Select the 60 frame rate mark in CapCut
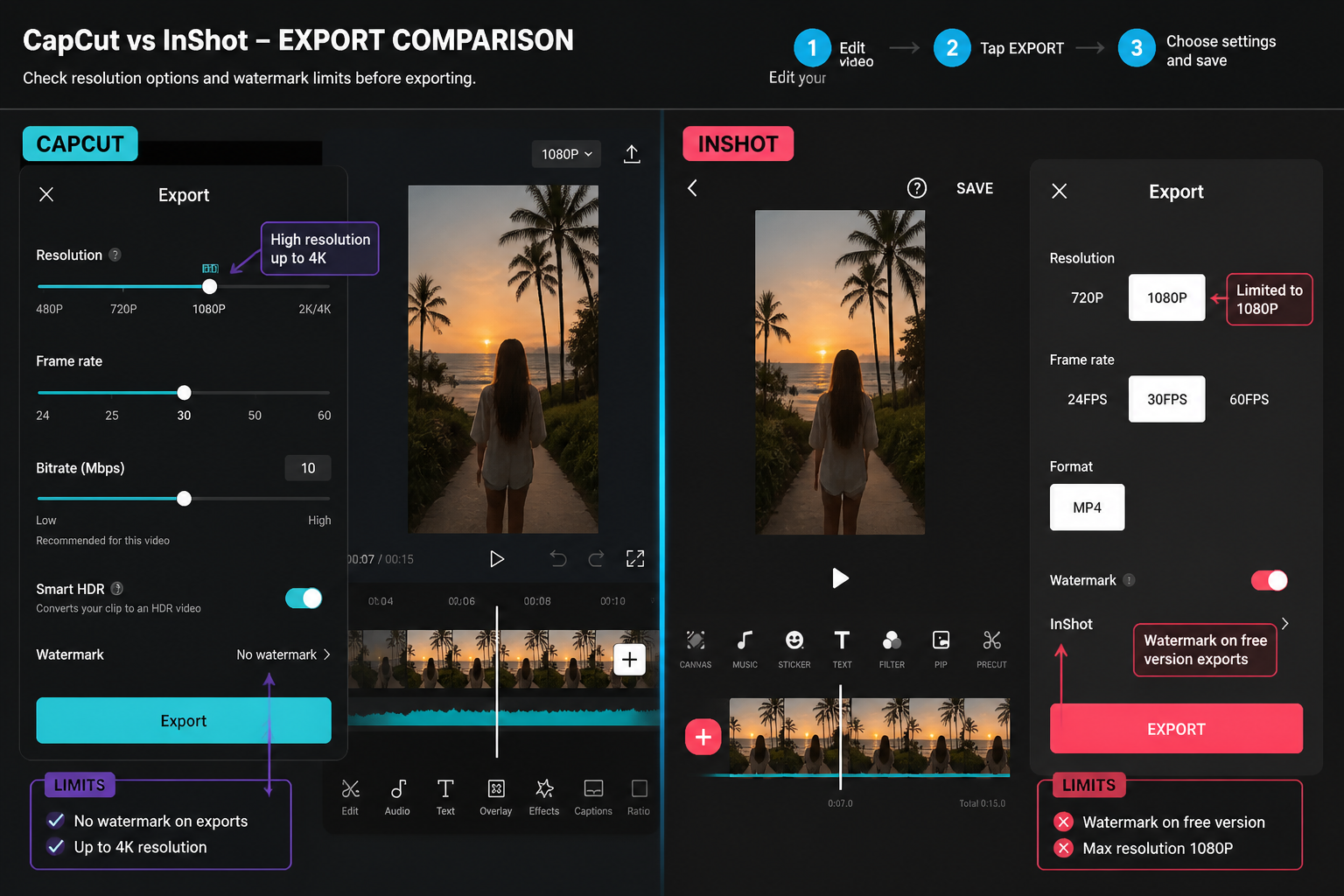This screenshot has height=896, width=1344. (x=324, y=415)
